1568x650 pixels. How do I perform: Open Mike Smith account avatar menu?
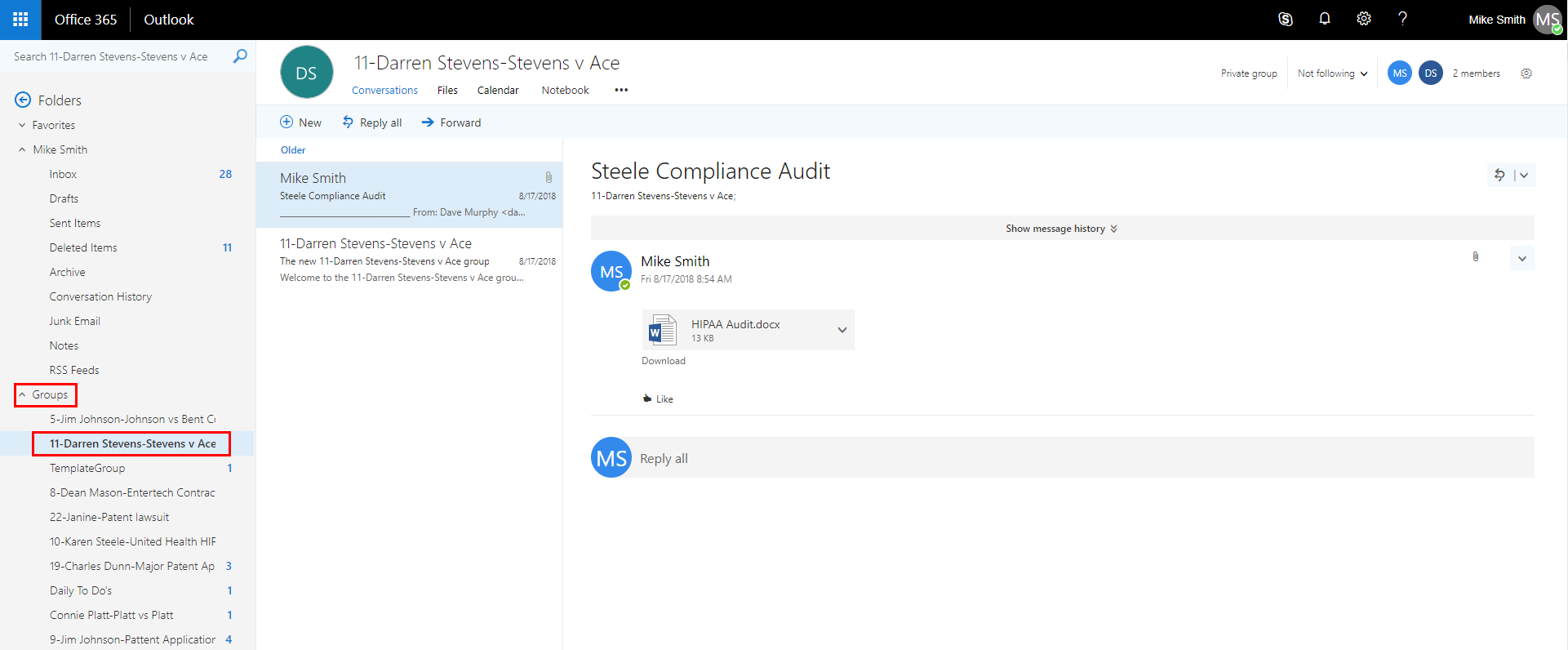(x=1548, y=20)
